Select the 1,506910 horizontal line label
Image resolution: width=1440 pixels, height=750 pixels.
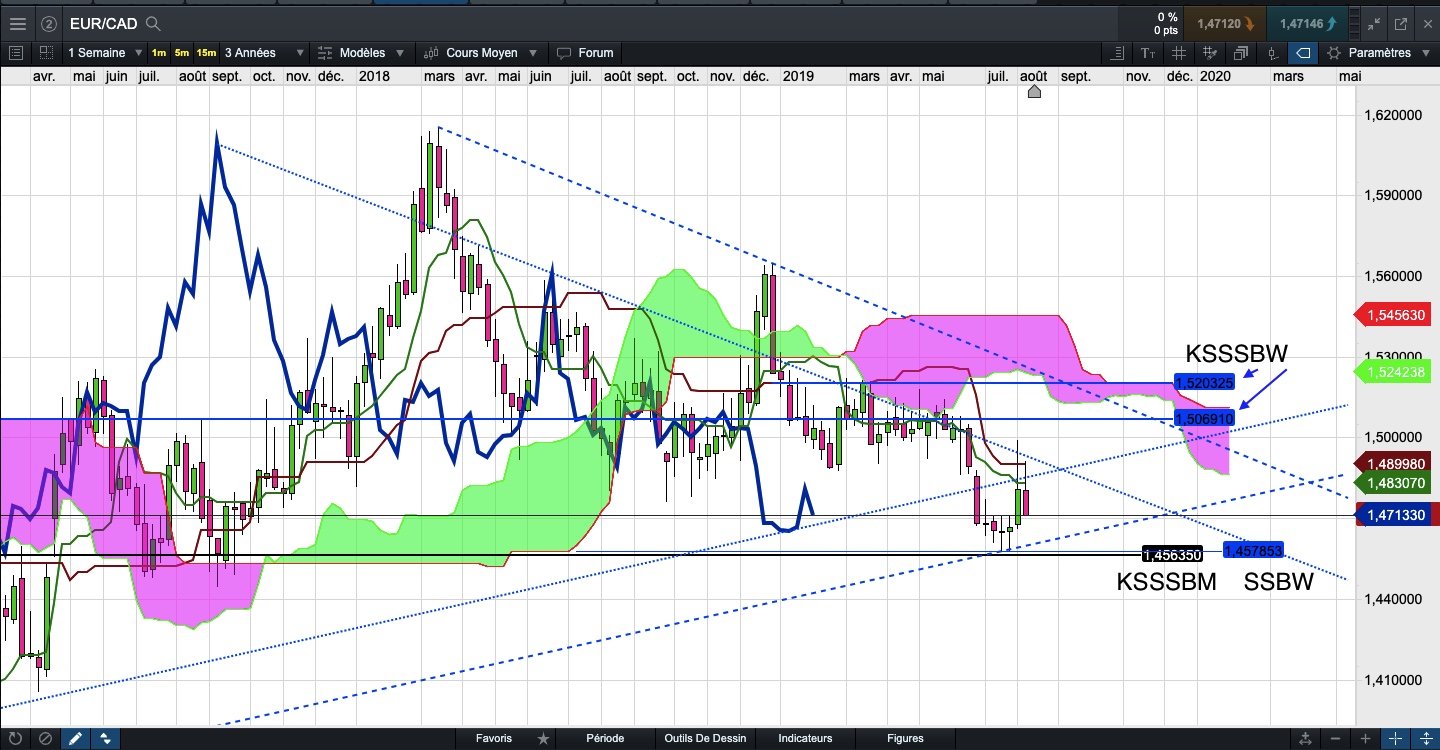1204,417
